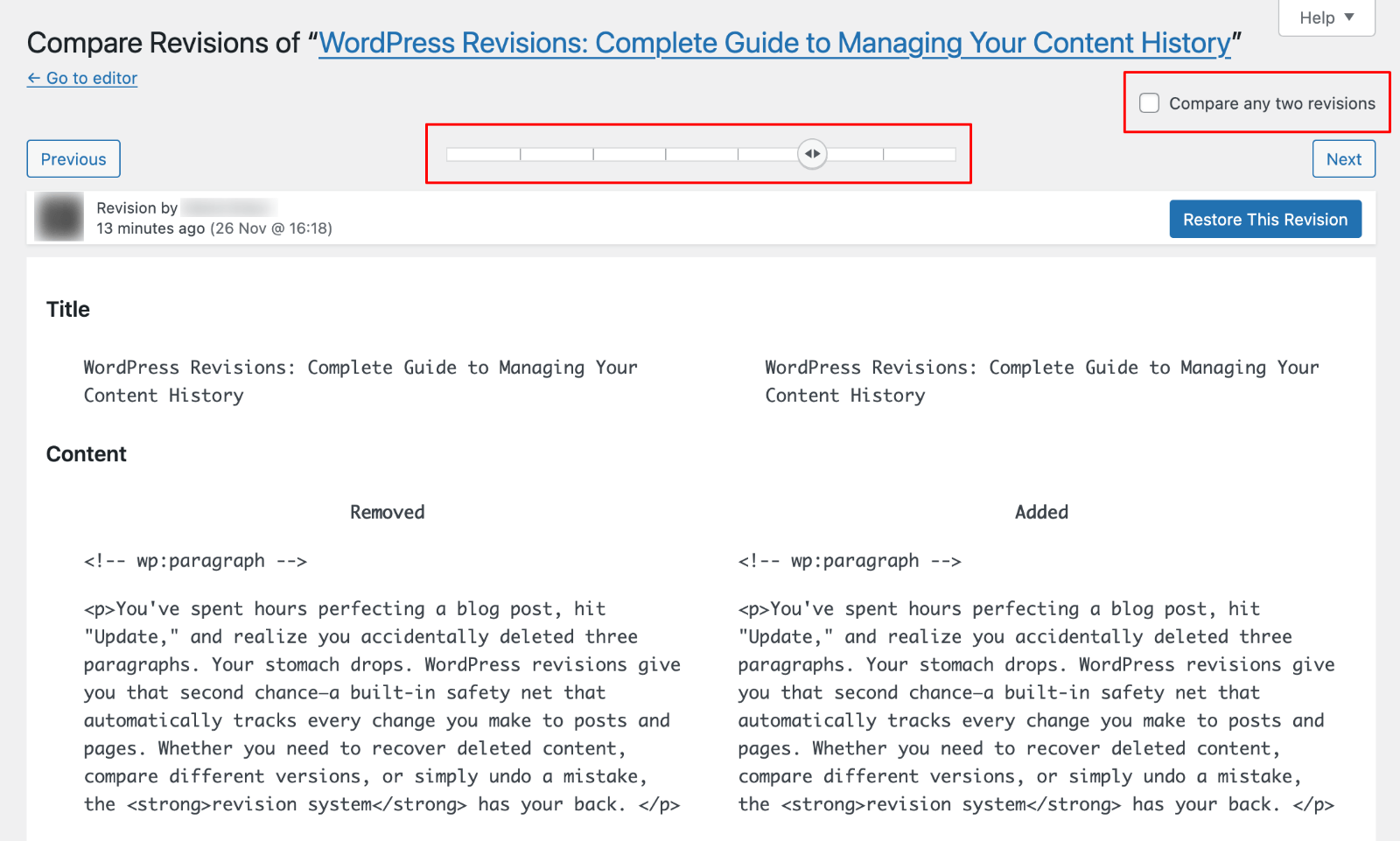
Task: Click the Next revision button
Action: 1343,158
